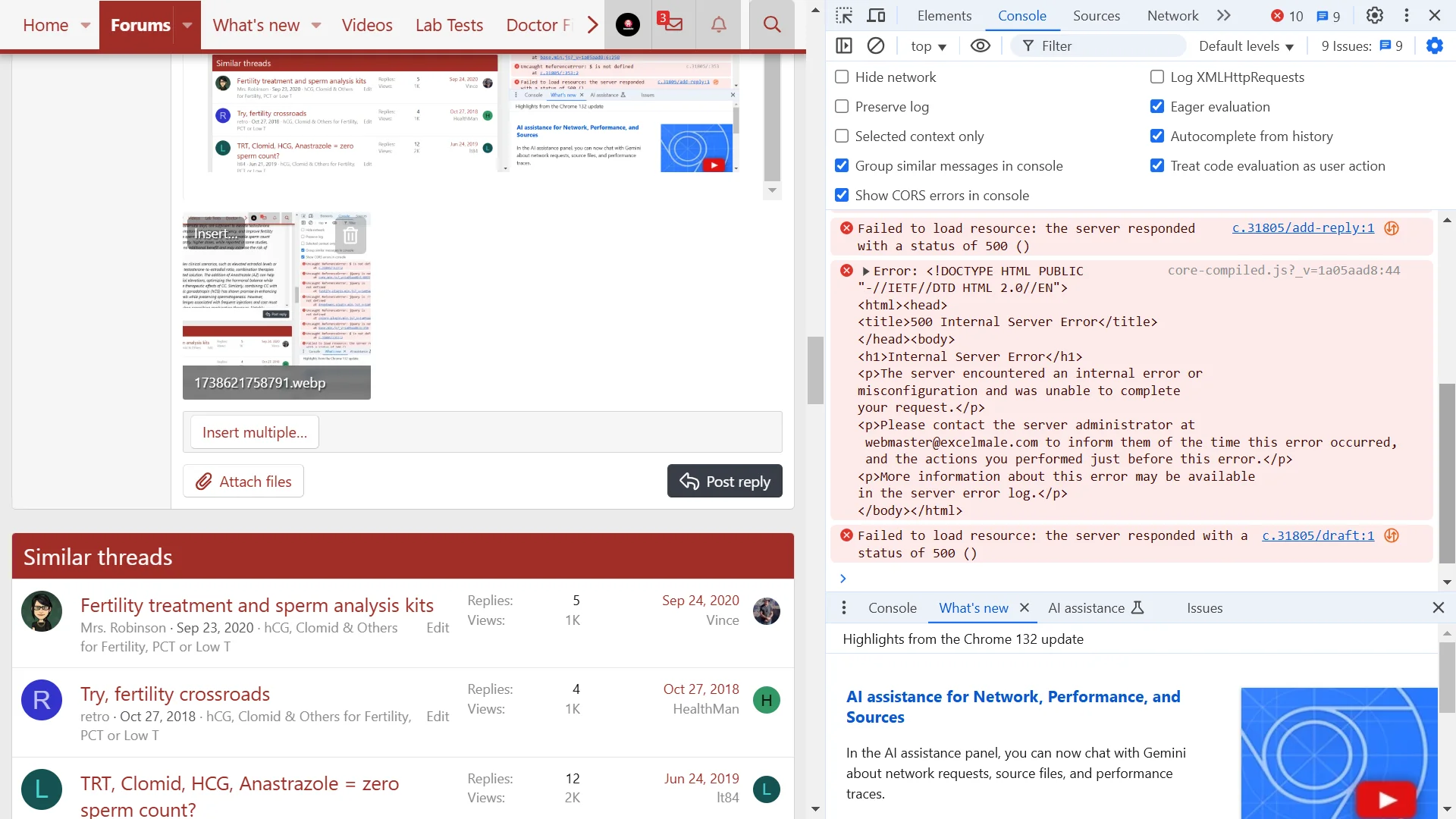Uncheck Show CORS errors in console

point(842,196)
